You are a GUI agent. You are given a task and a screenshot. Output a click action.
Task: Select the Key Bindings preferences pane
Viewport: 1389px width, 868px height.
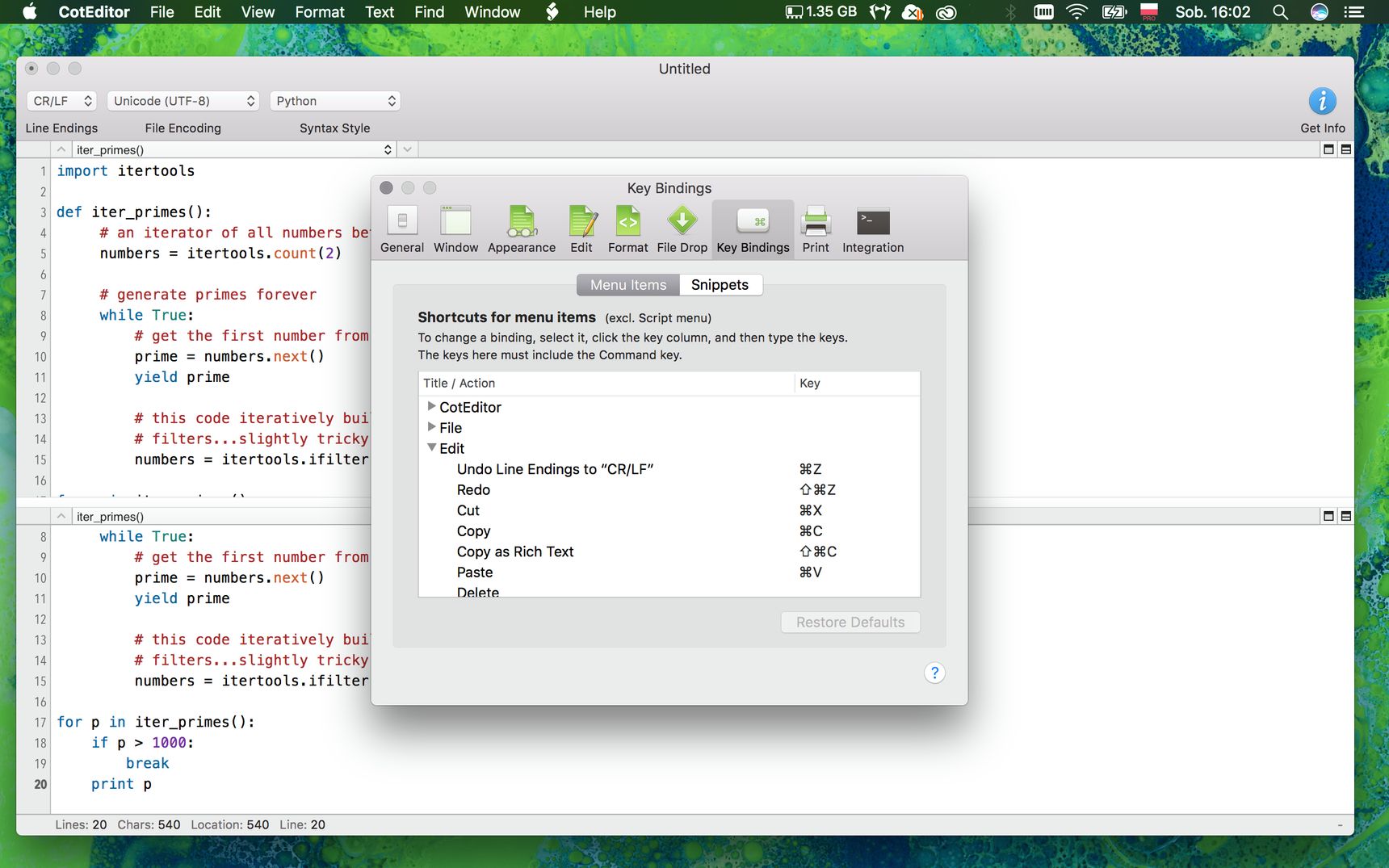(x=753, y=229)
